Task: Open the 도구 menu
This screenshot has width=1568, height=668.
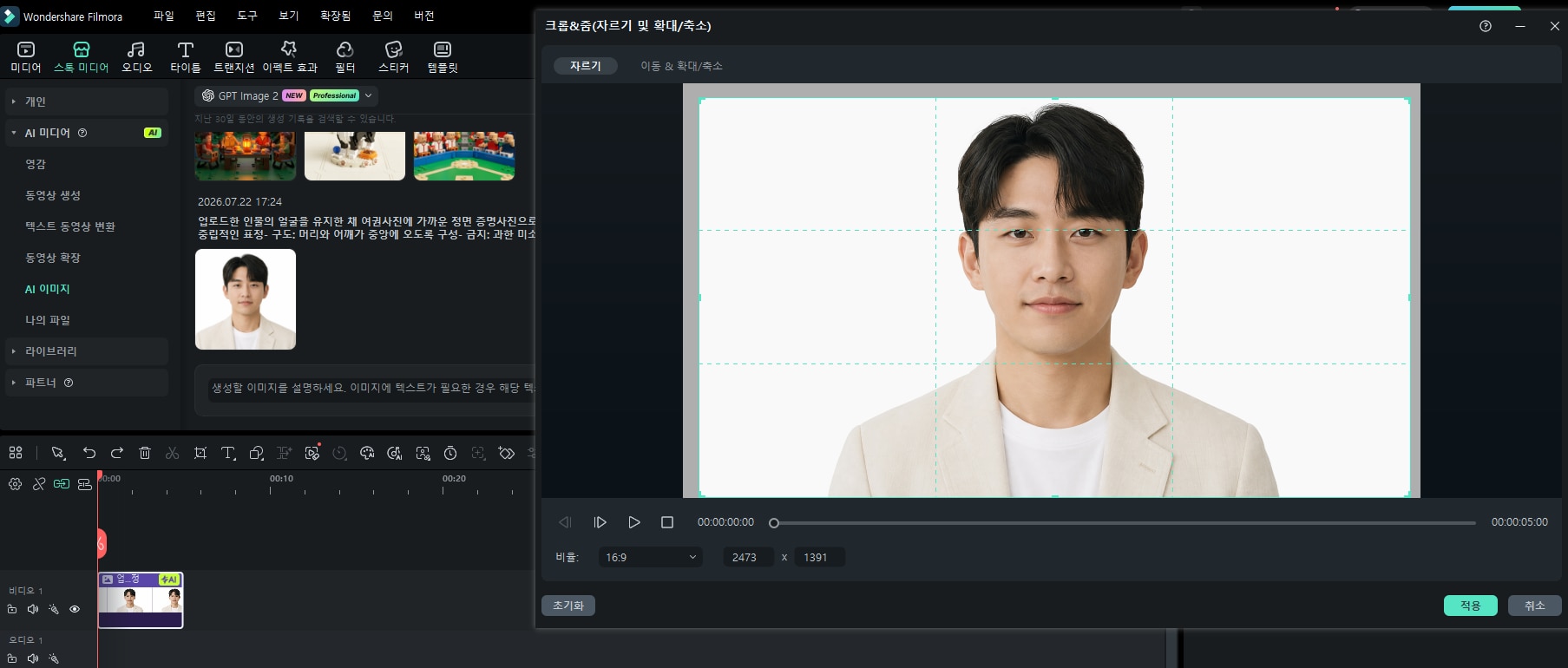Action: point(247,16)
